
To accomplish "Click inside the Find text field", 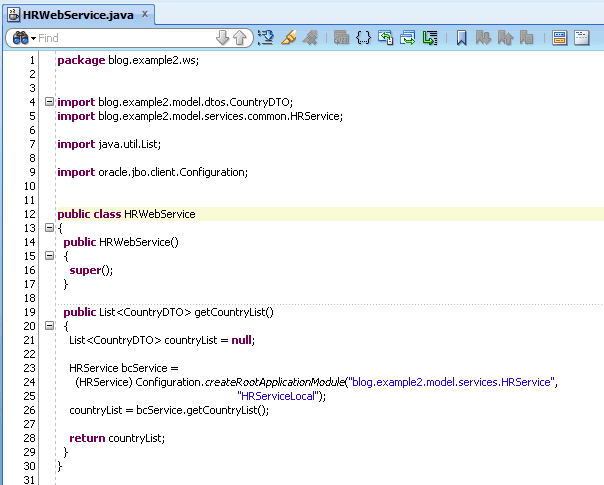I will (125, 38).
